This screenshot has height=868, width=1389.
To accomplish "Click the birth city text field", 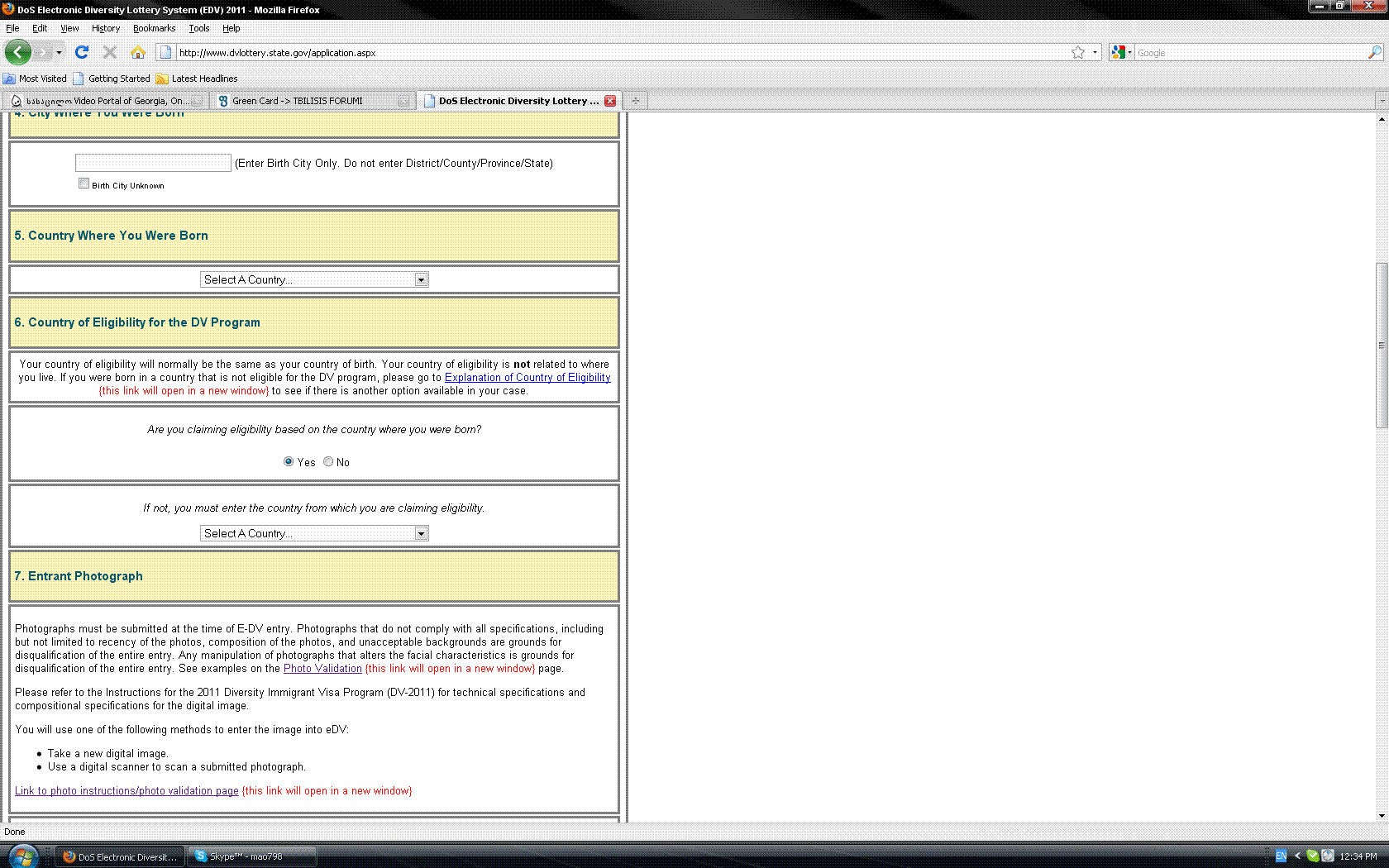I will [153, 163].
